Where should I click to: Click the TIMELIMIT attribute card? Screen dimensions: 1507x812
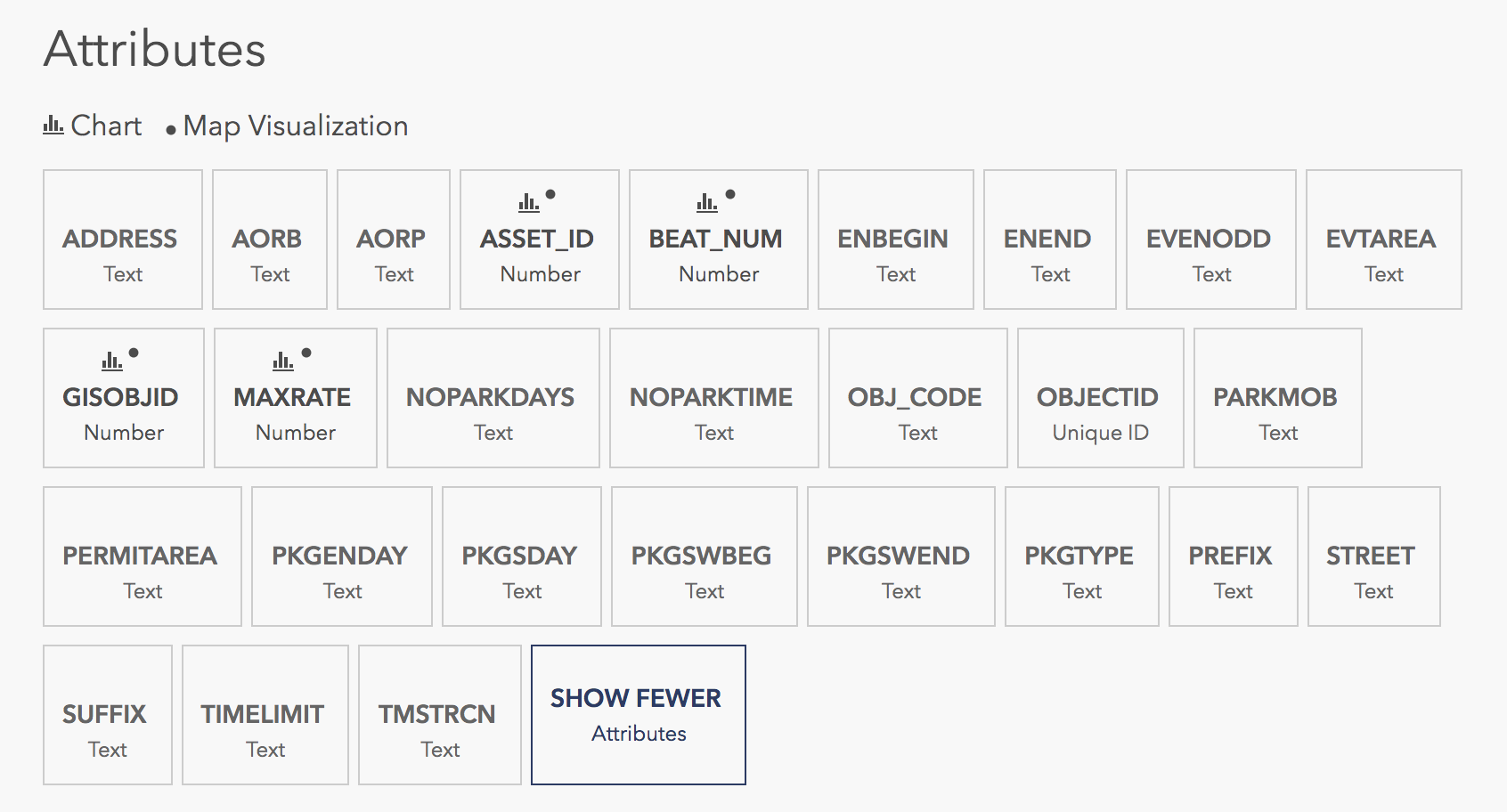point(265,716)
